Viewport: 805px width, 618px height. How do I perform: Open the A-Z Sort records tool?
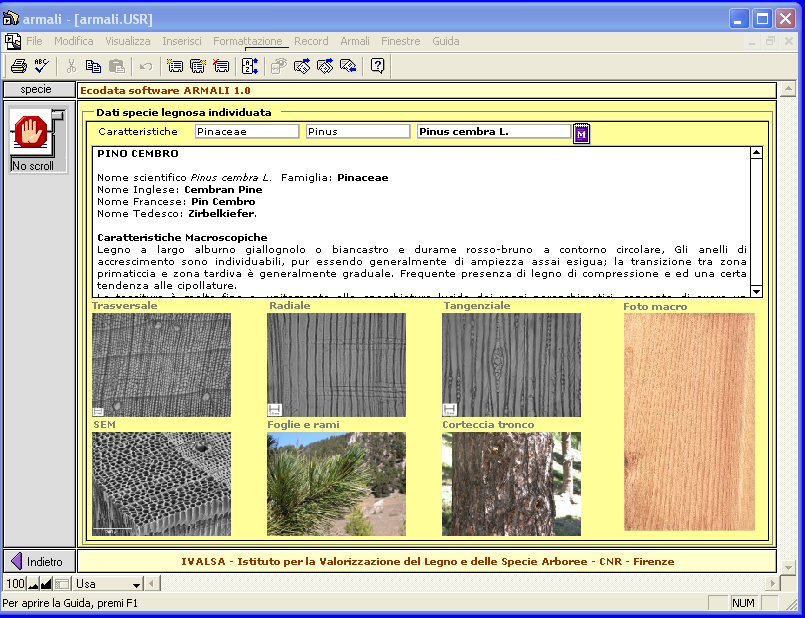(x=250, y=66)
